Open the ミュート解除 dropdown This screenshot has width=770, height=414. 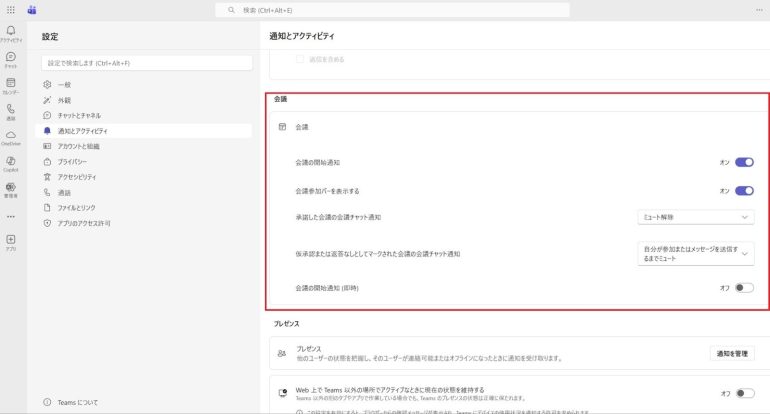(696, 217)
